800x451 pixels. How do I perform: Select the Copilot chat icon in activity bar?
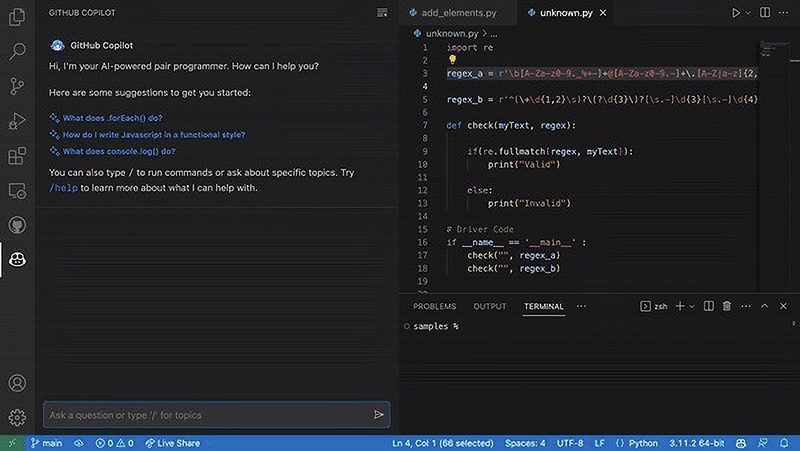pos(17,260)
